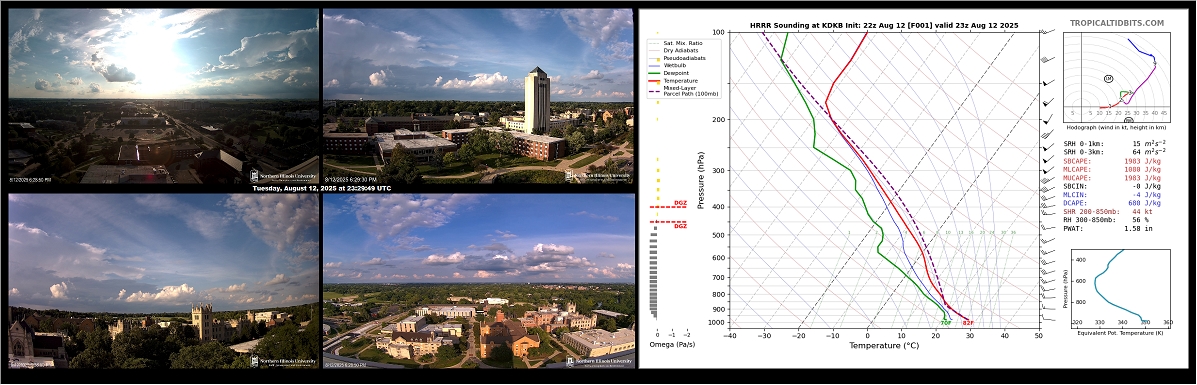Open the castle building webcam image

[163, 281]
